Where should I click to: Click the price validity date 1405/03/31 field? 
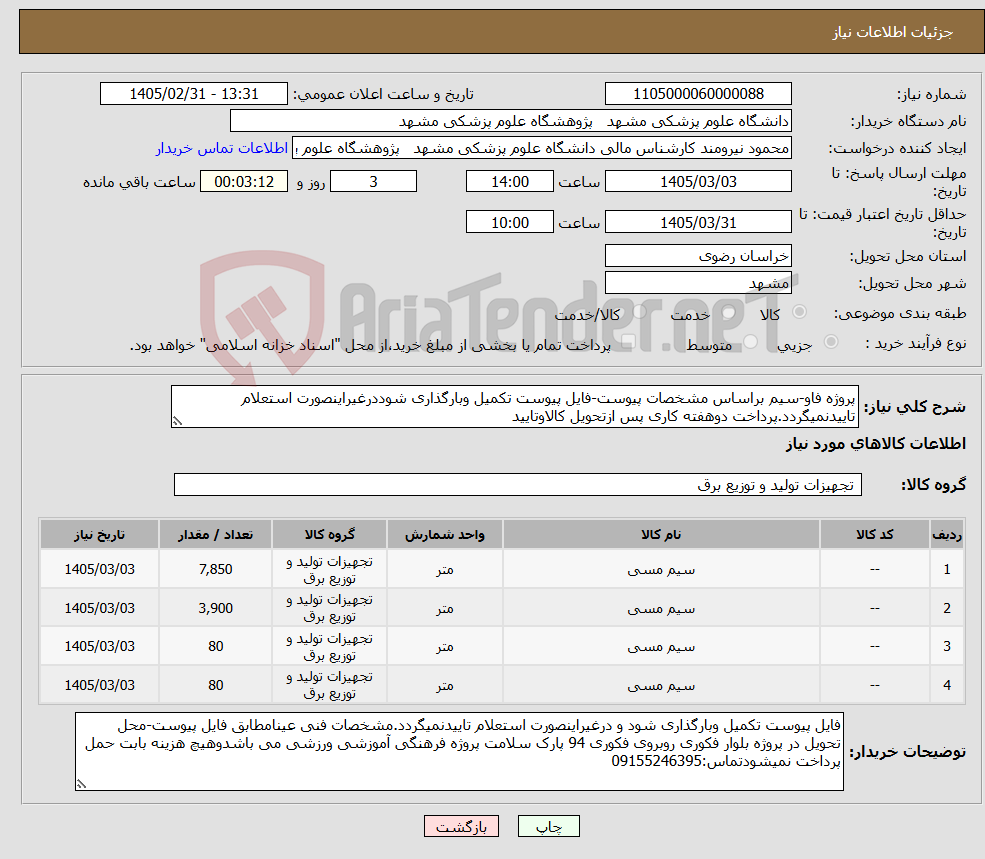click(698, 222)
